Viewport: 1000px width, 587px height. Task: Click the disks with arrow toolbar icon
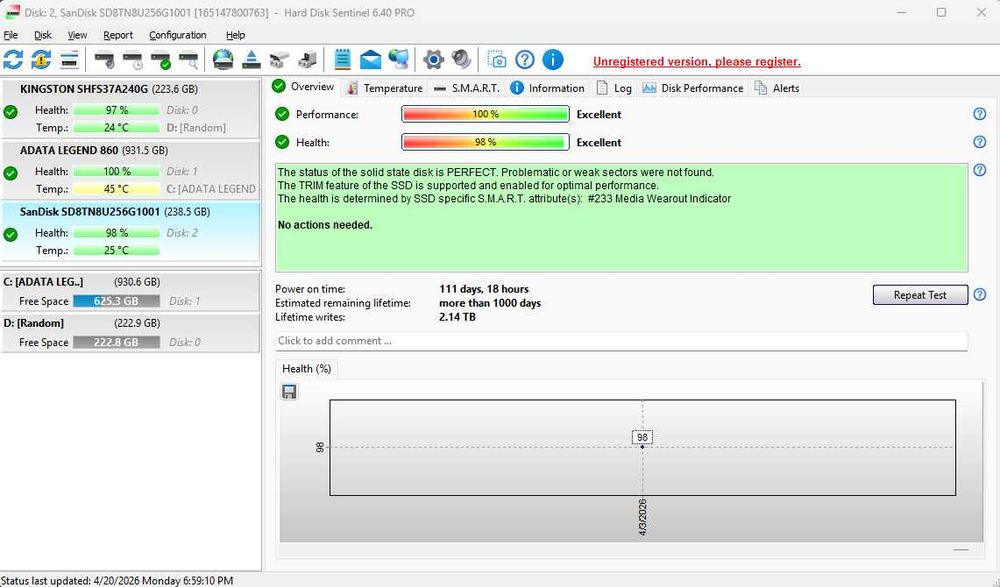[307, 60]
